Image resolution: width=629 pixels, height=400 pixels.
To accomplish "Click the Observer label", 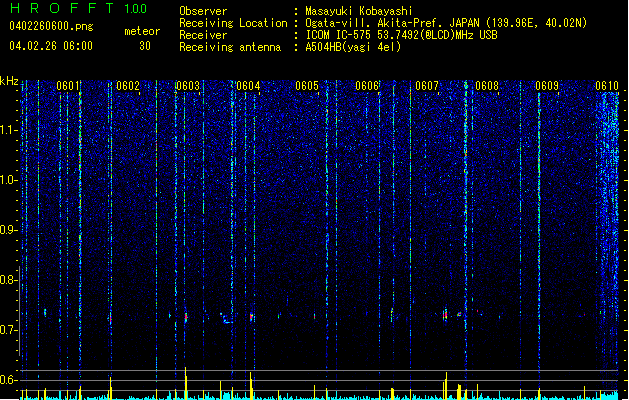I will click(203, 11).
